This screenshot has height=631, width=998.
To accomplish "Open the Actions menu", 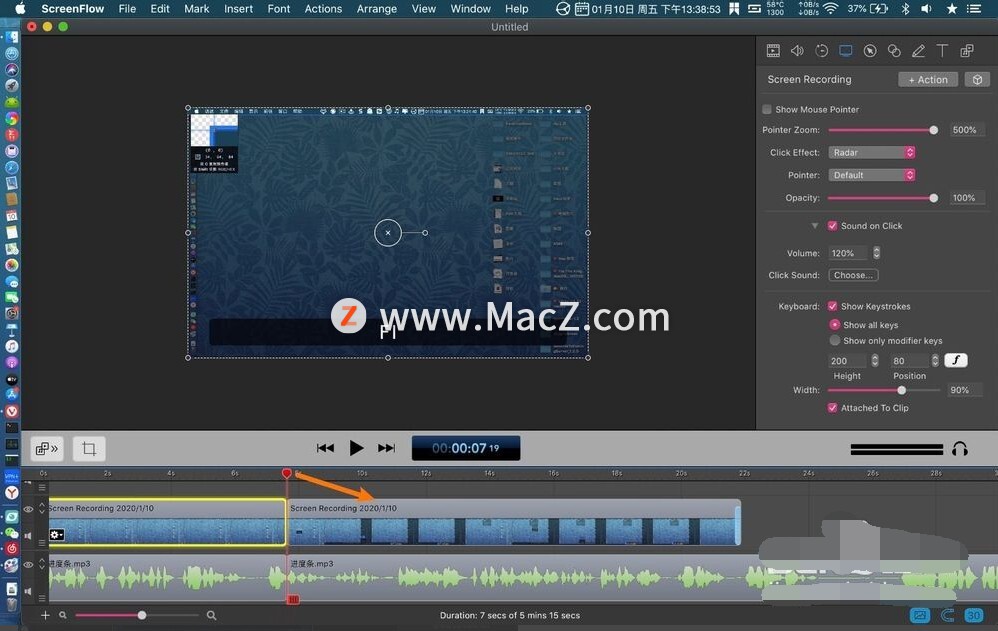I will tap(323, 9).
